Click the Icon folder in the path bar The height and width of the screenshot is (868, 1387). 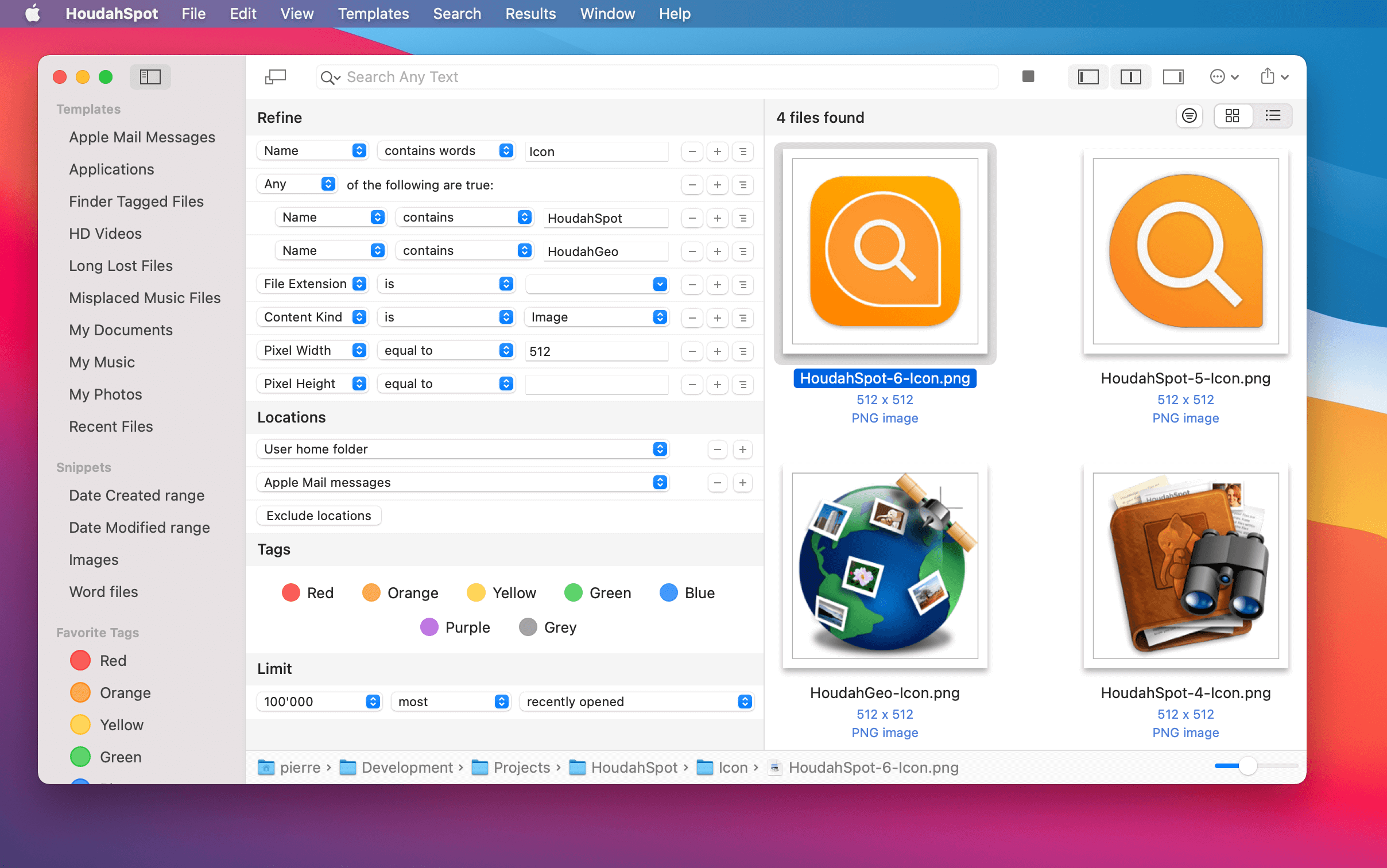pos(730,768)
